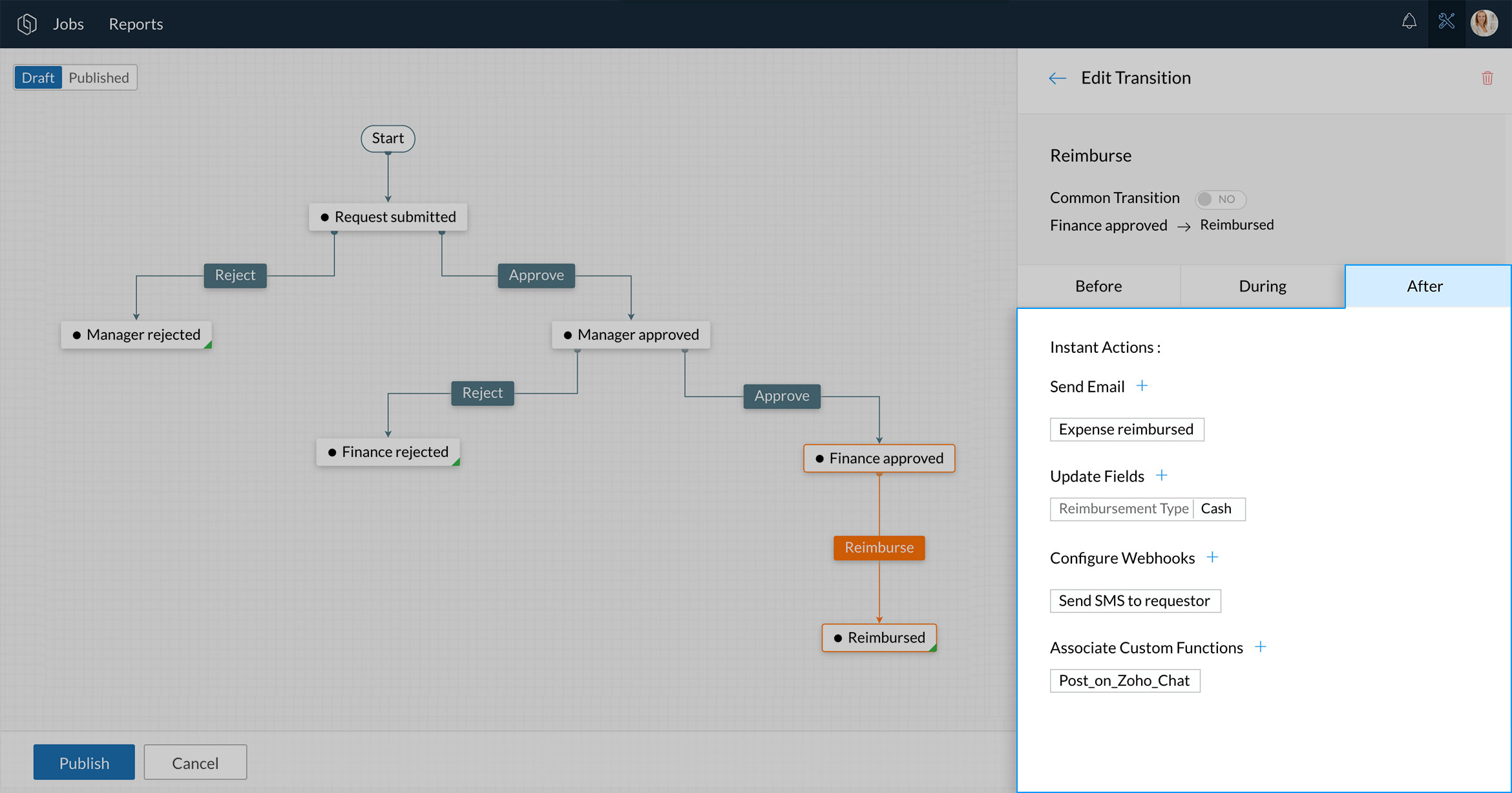Select the After tab
Image resolution: width=1512 pixels, height=793 pixels.
click(x=1427, y=286)
